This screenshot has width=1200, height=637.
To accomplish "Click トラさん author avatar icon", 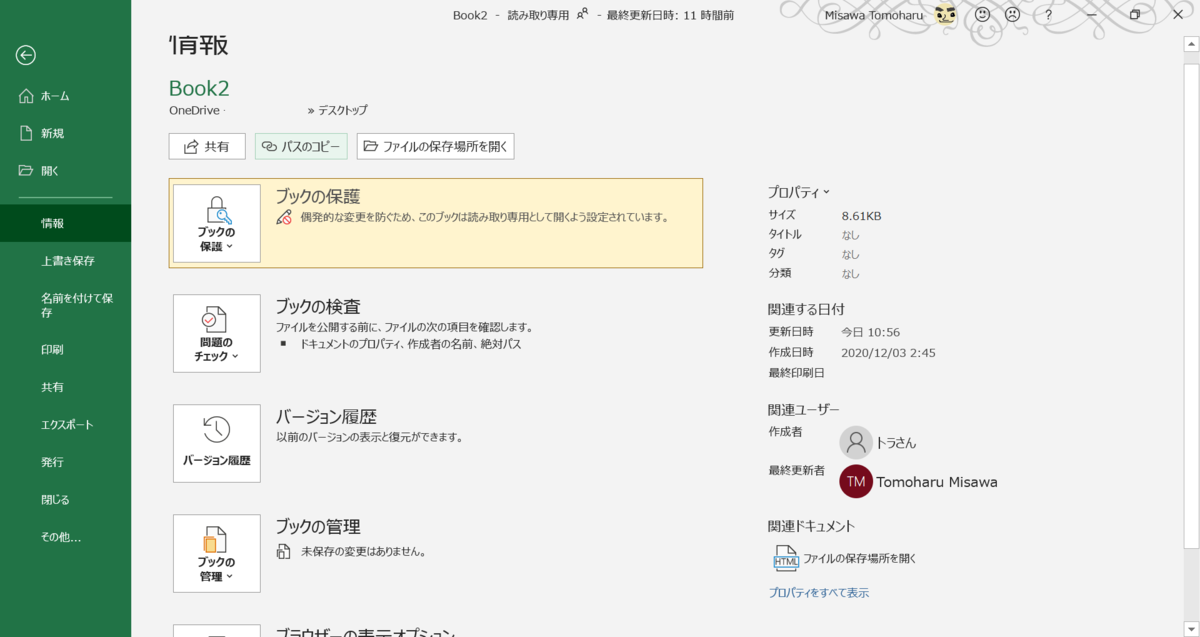I will [x=856, y=442].
